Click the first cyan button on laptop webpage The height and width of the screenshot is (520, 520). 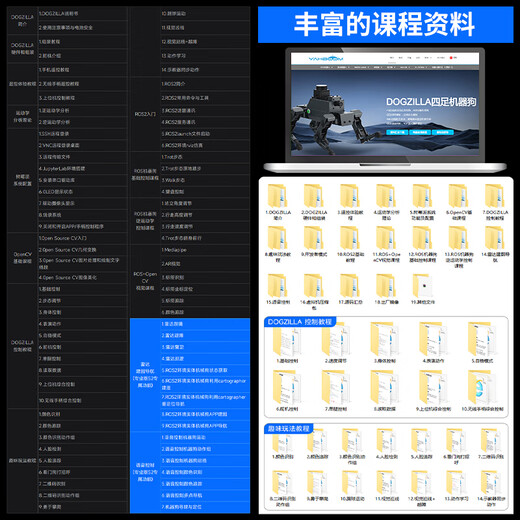(x=397, y=132)
